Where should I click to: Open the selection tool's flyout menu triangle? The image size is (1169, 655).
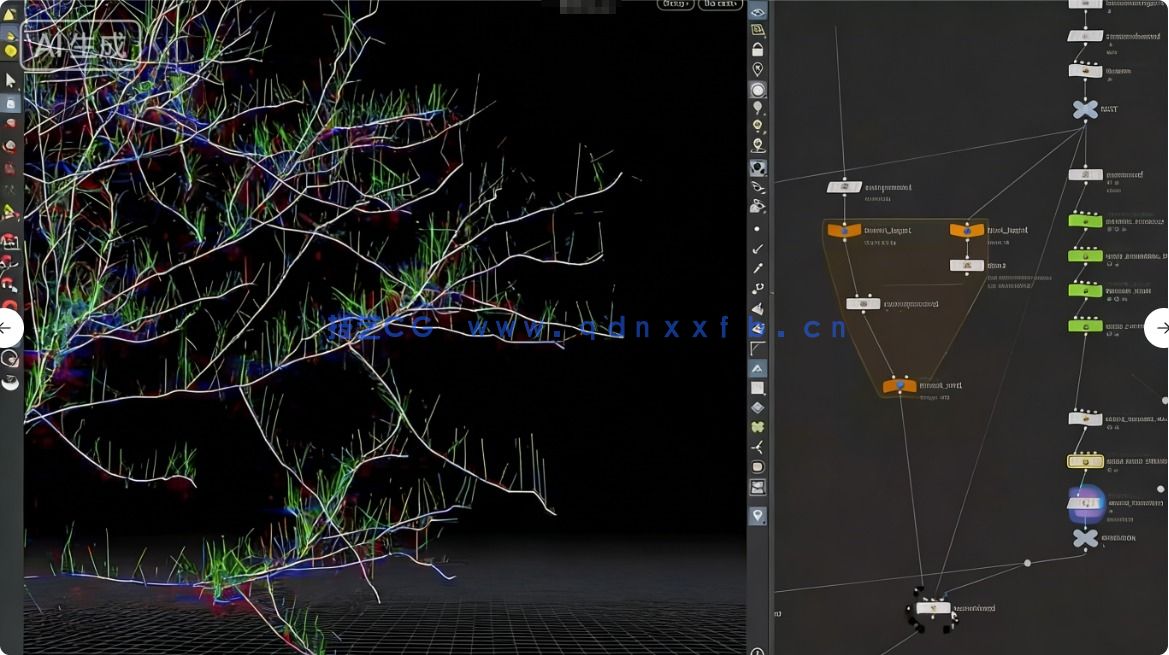coord(20,90)
